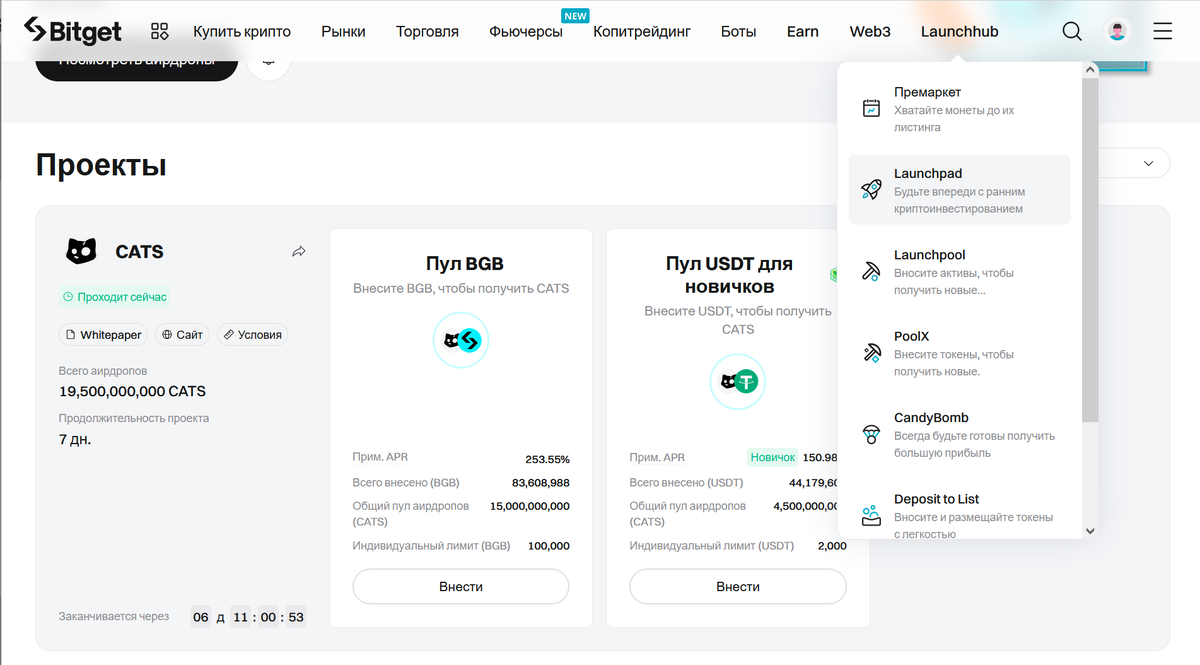Screen dimensions: 1200x665
Task: Click the Проходит сейчас status badge
Action: [114, 297]
